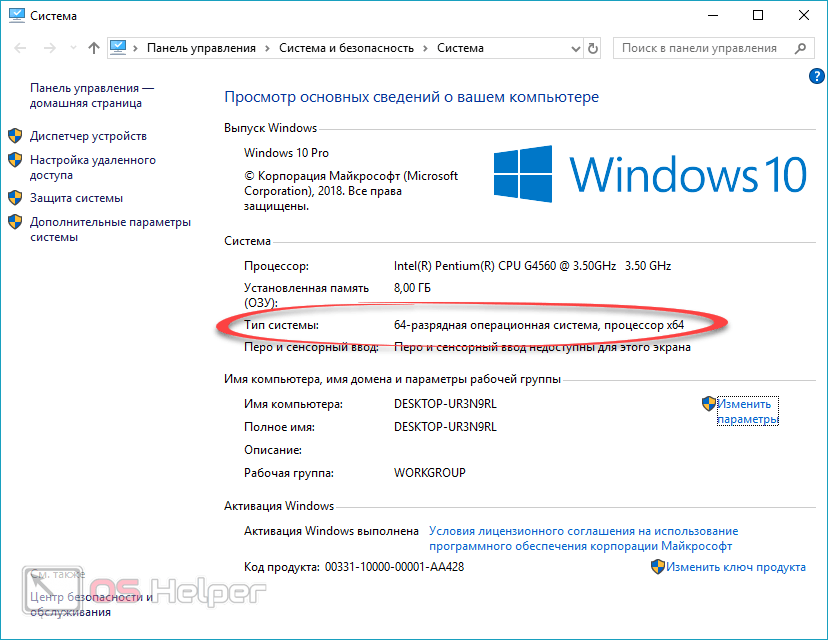
Task: Expand chevron before 'Панель управления' breadcrumb
Action: [x=136, y=49]
